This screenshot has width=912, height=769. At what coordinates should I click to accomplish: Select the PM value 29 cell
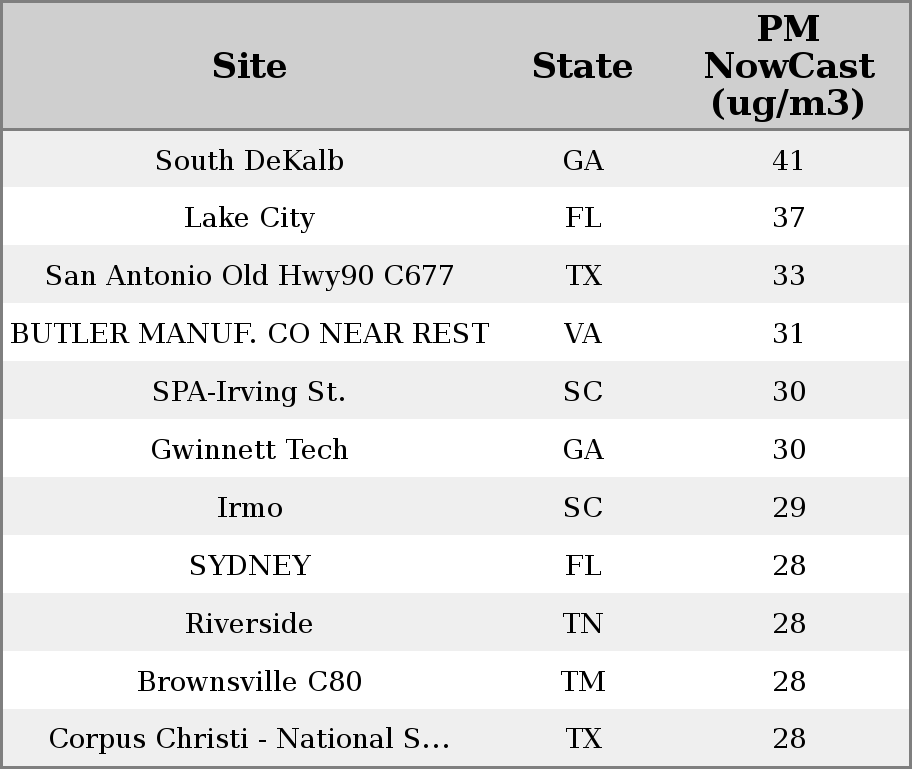(x=788, y=508)
